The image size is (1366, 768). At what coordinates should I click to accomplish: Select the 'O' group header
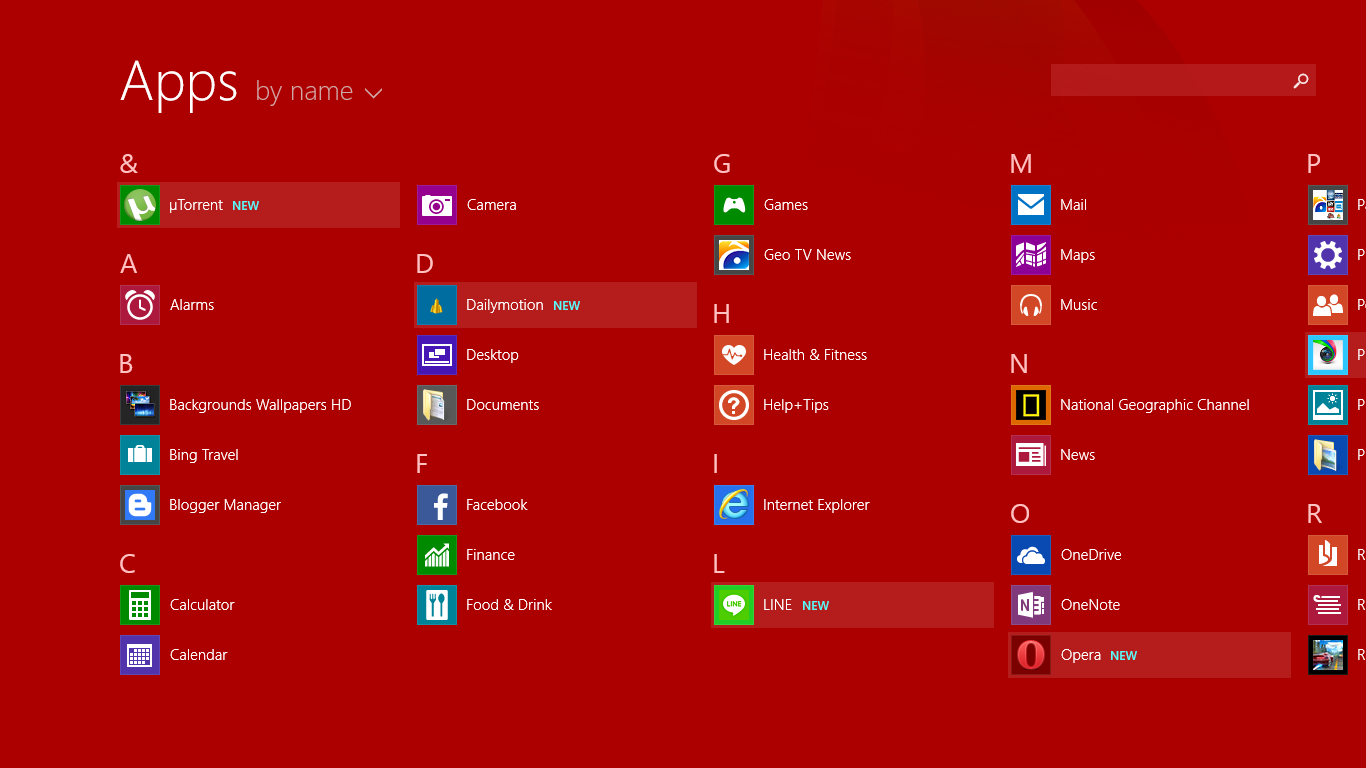pos(1020,514)
